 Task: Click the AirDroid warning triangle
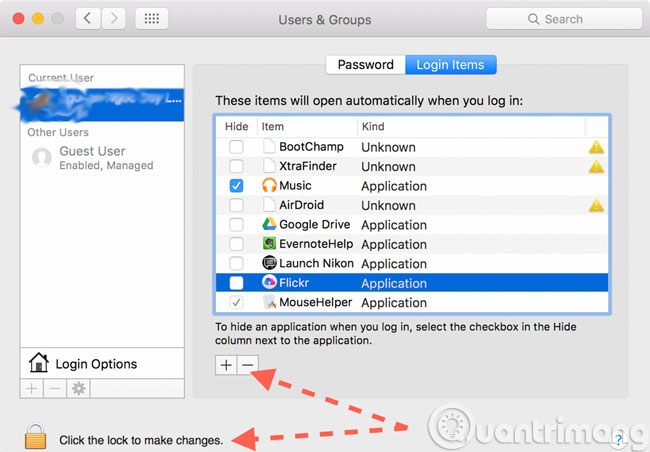(596, 205)
